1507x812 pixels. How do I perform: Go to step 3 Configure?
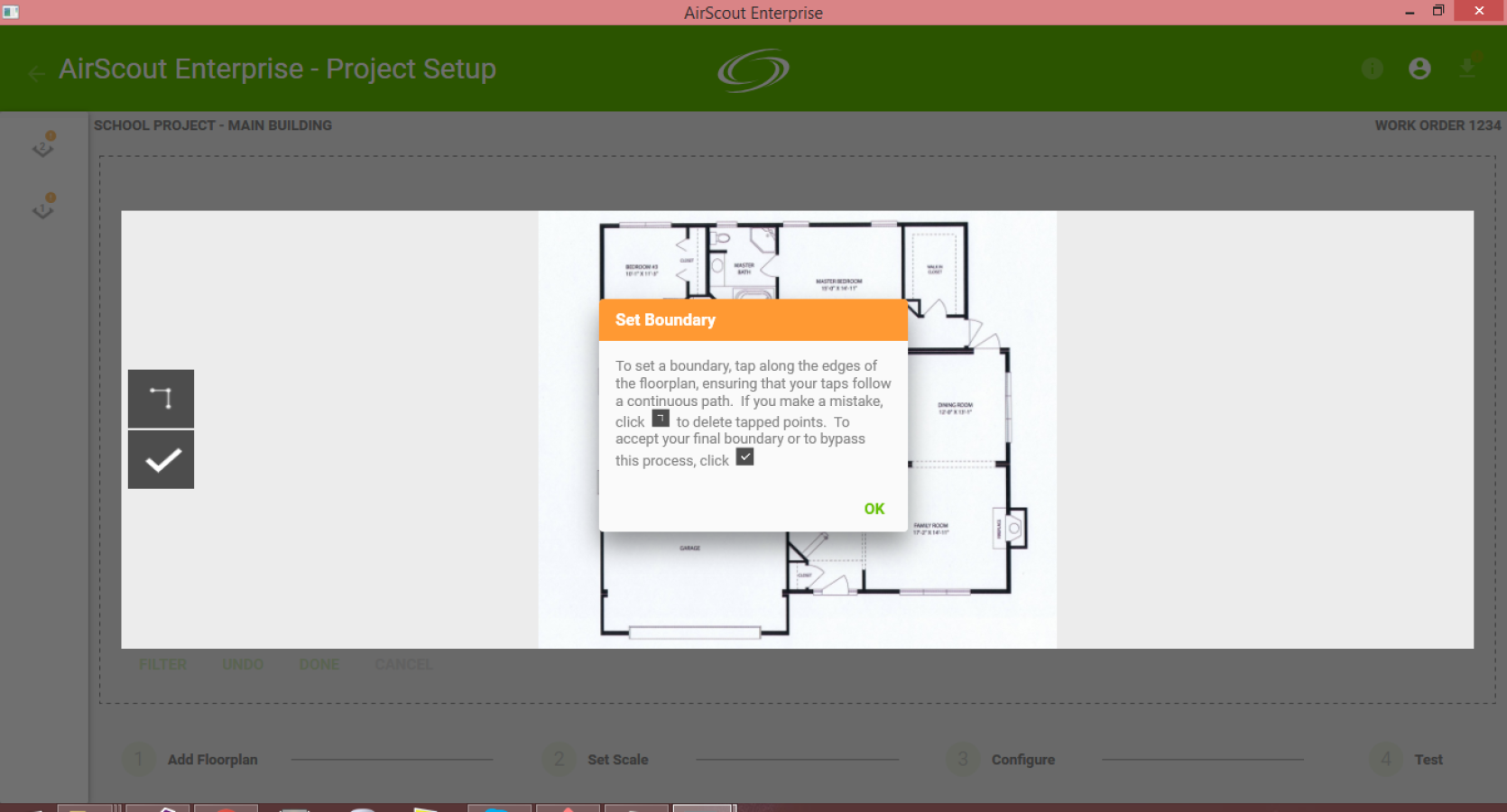point(1001,760)
